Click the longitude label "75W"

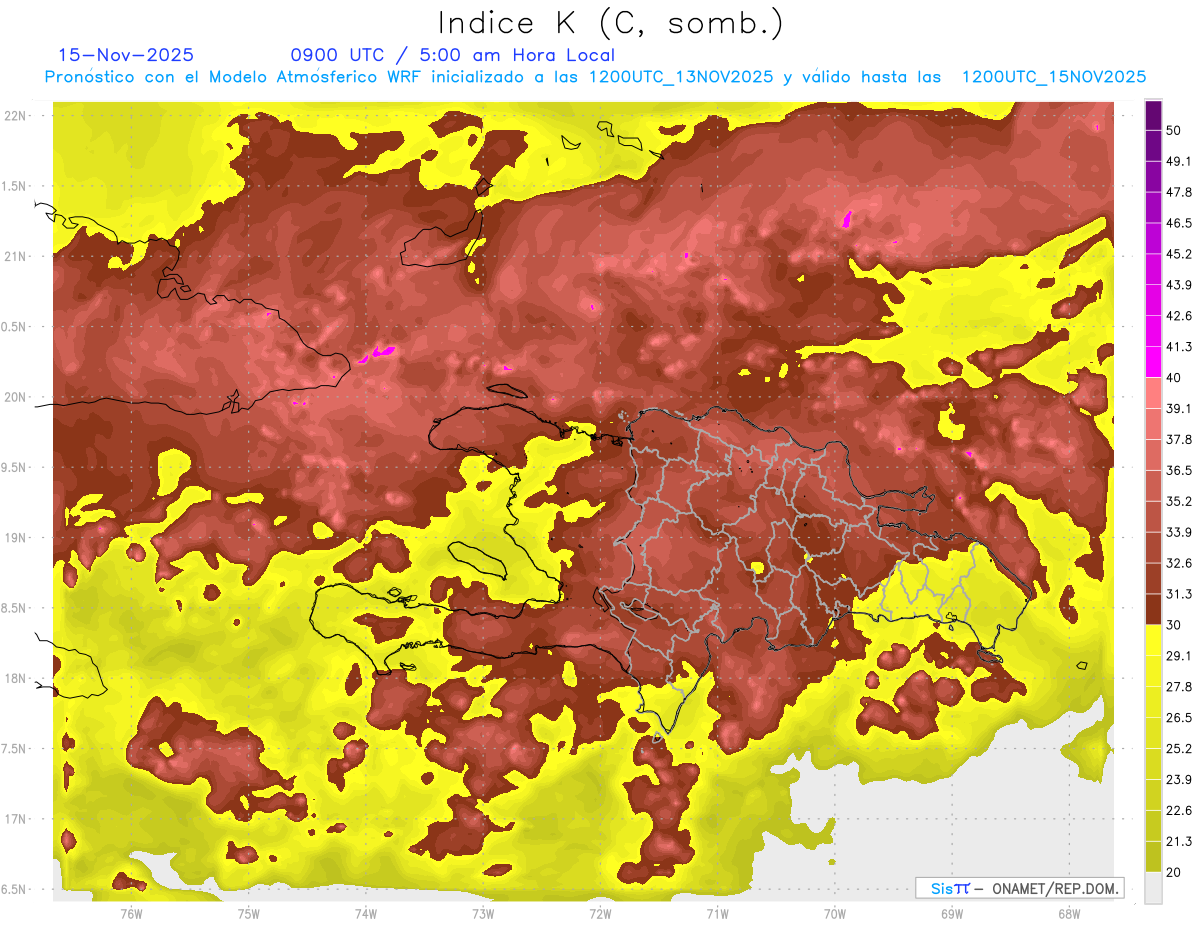pyautogui.click(x=249, y=913)
